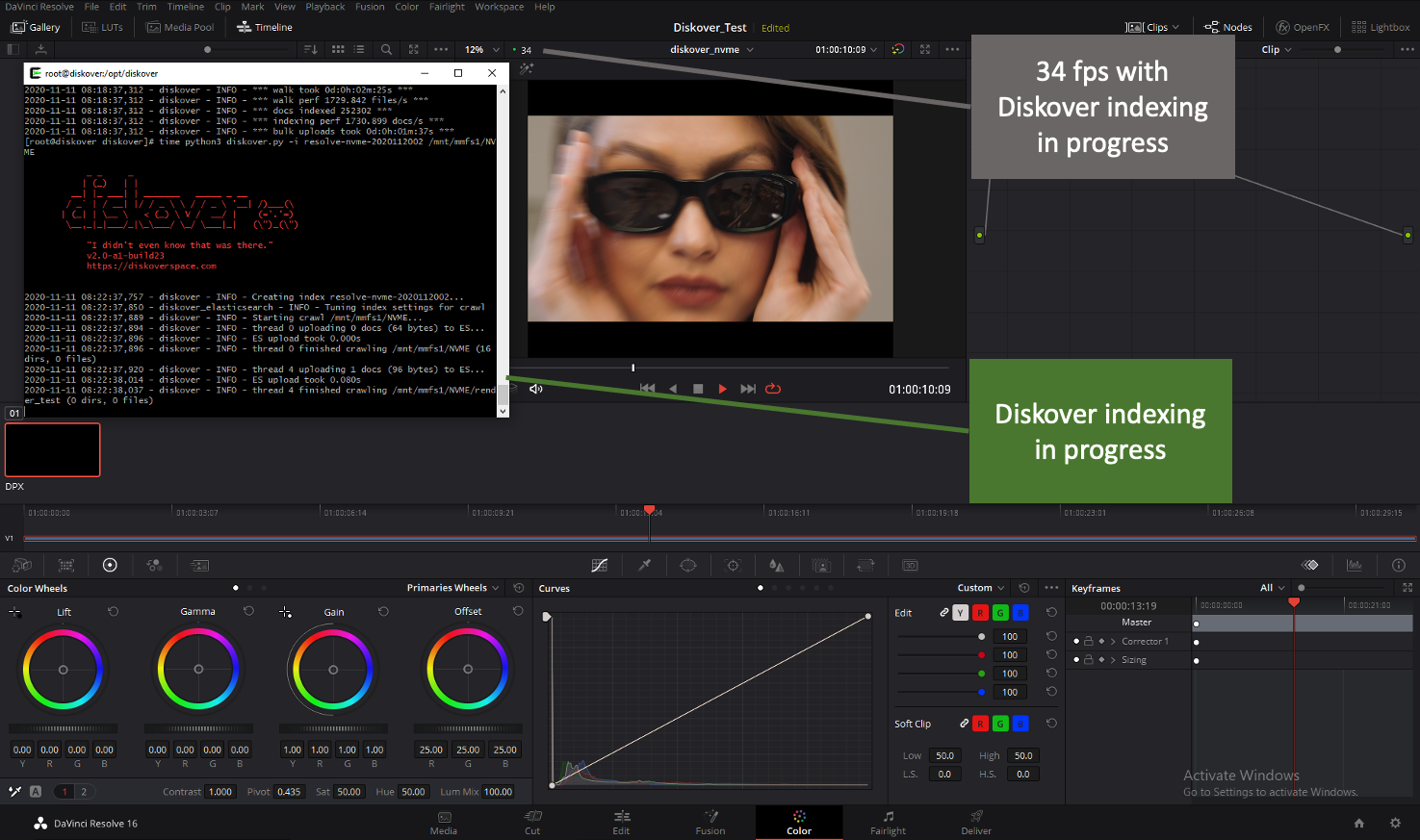Open the viewer zoom 12% dropdown
The image size is (1420, 840).
tap(482, 49)
